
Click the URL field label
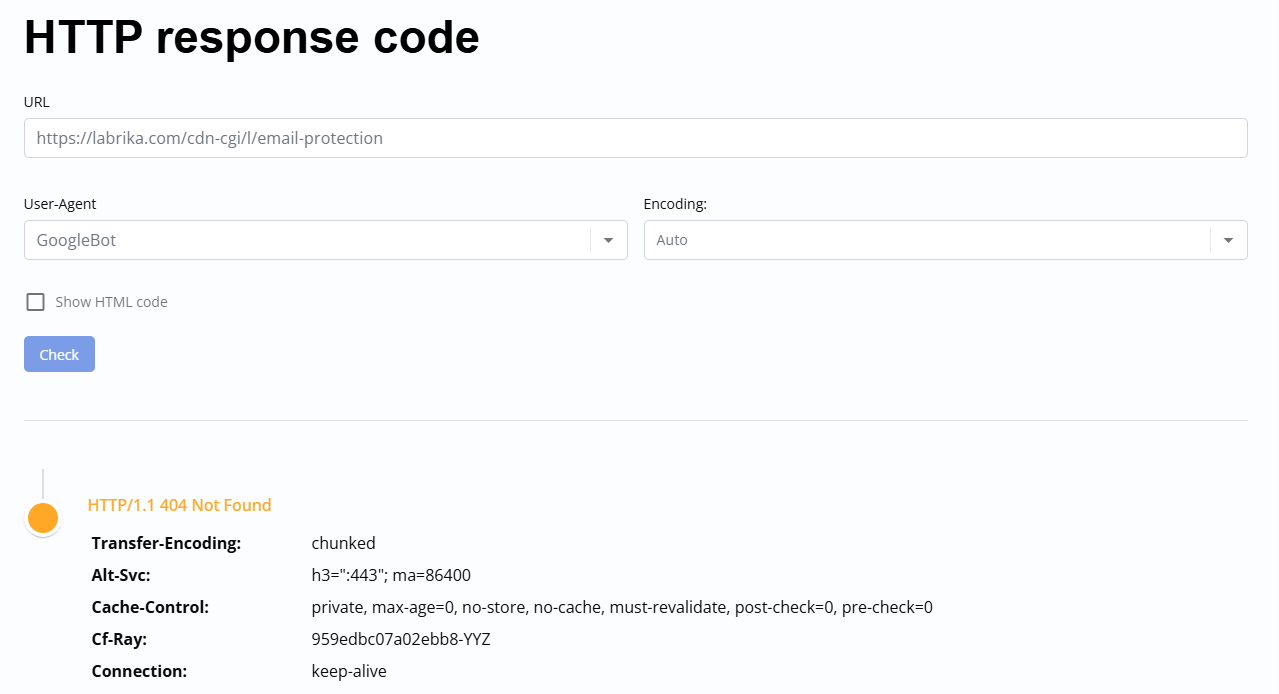pyautogui.click(x=37, y=102)
